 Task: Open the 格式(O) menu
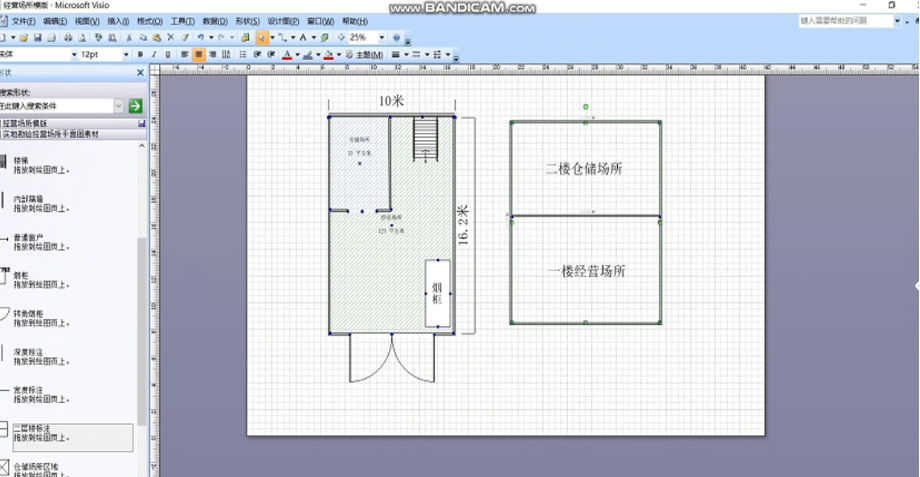click(x=150, y=21)
